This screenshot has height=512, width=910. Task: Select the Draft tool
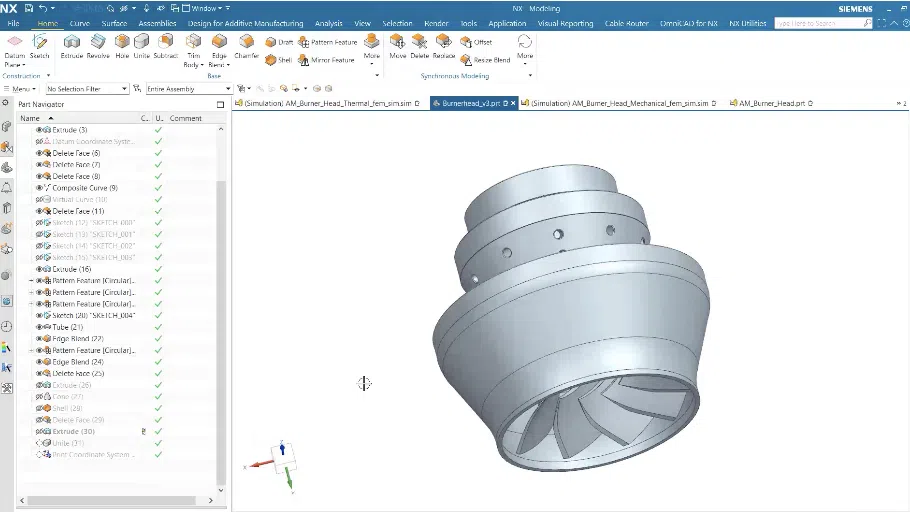tap(279, 42)
